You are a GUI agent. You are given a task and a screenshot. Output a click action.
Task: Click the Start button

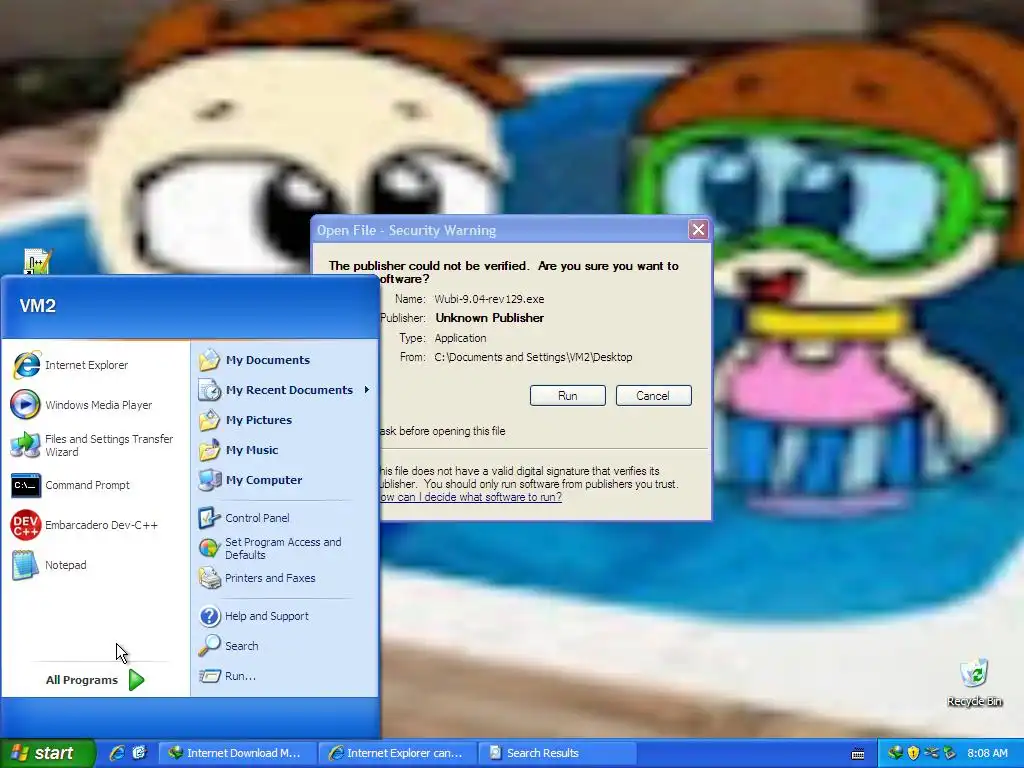tap(47, 753)
